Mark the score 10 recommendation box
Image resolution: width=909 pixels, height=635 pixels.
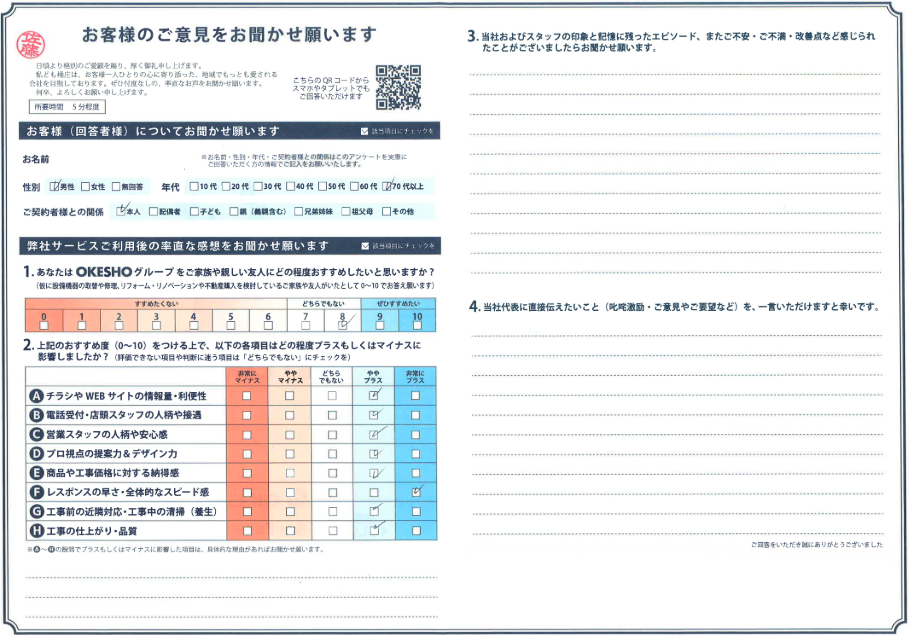point(417,325)
